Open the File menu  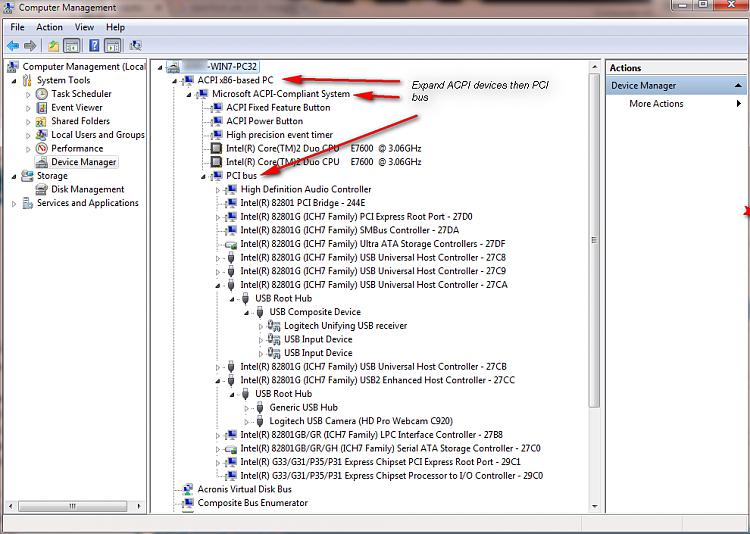pyautogui.click(x=17, y=27)
